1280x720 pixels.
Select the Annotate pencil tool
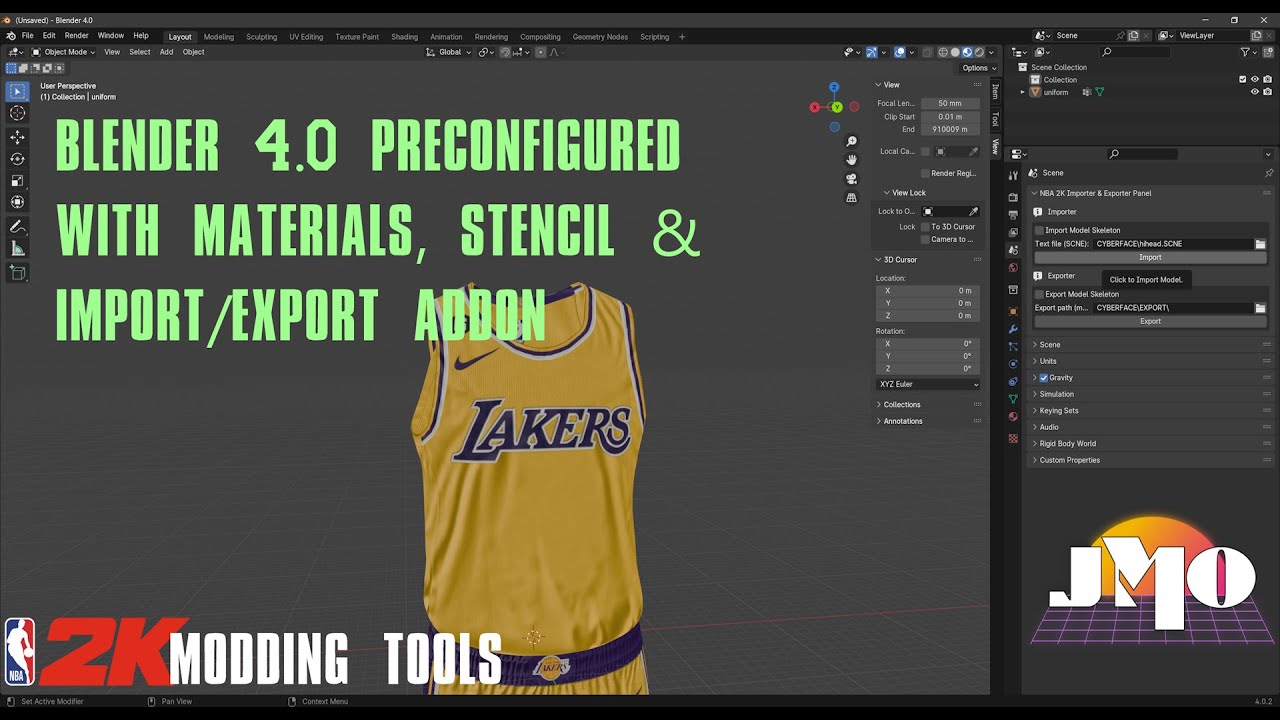(x=17, y=227)
